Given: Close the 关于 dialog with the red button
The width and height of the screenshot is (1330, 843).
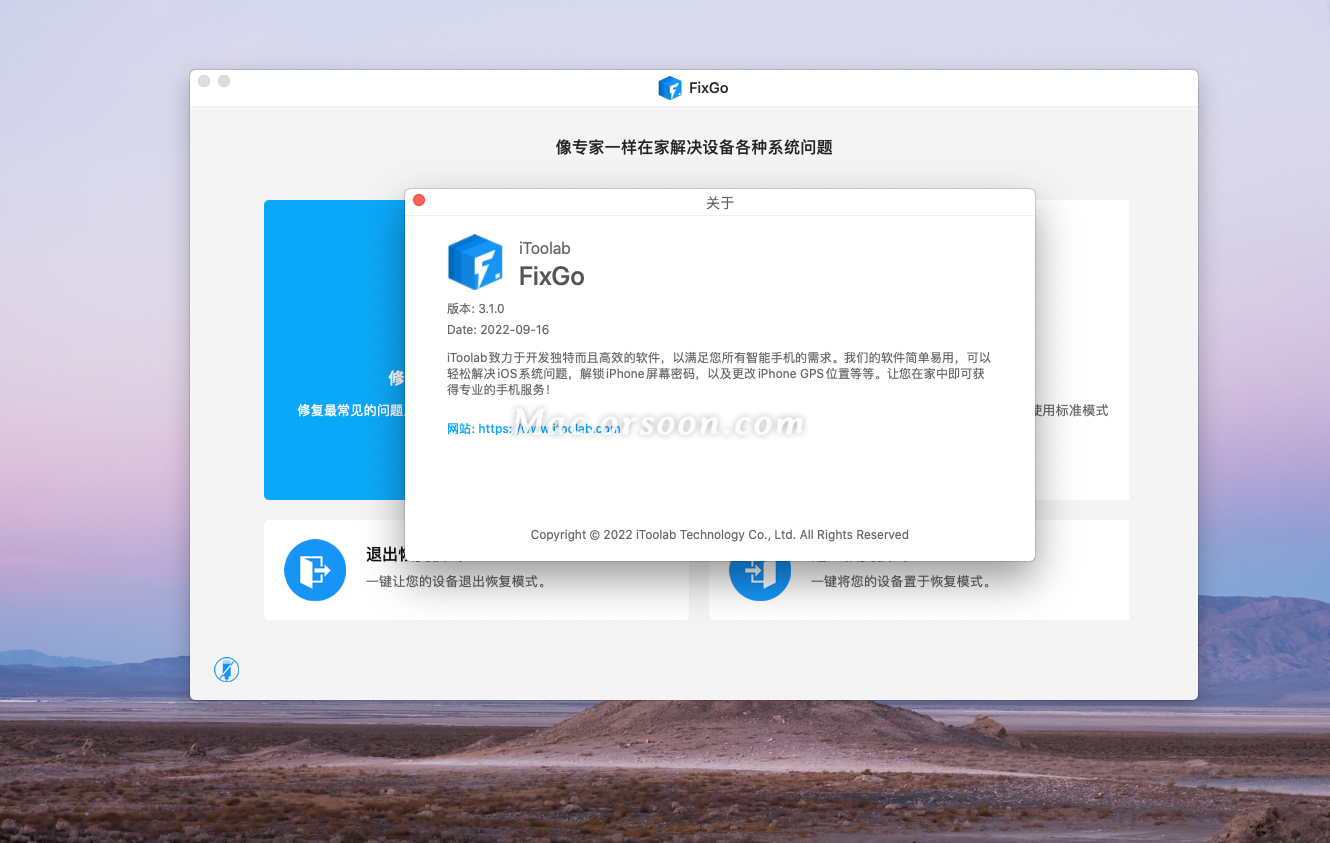Looking at the screenshot, I should point(419,200).
